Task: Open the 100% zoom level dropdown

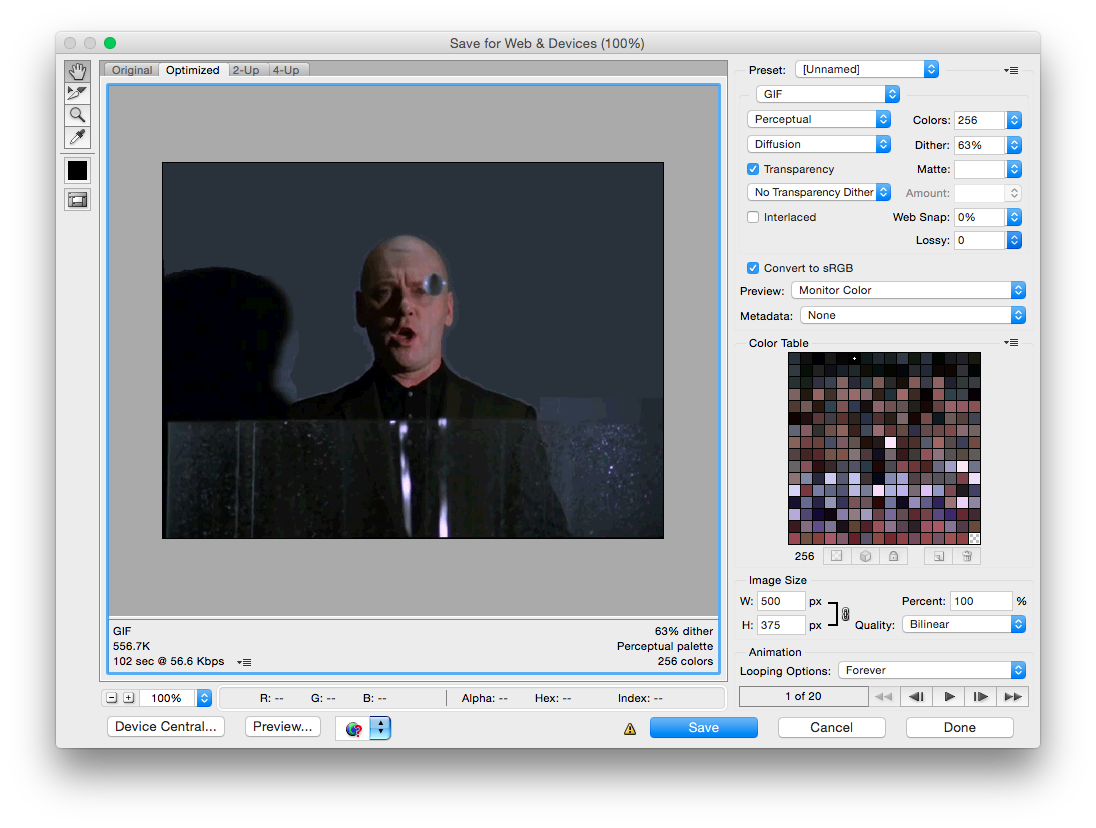Action: point(204,697)
